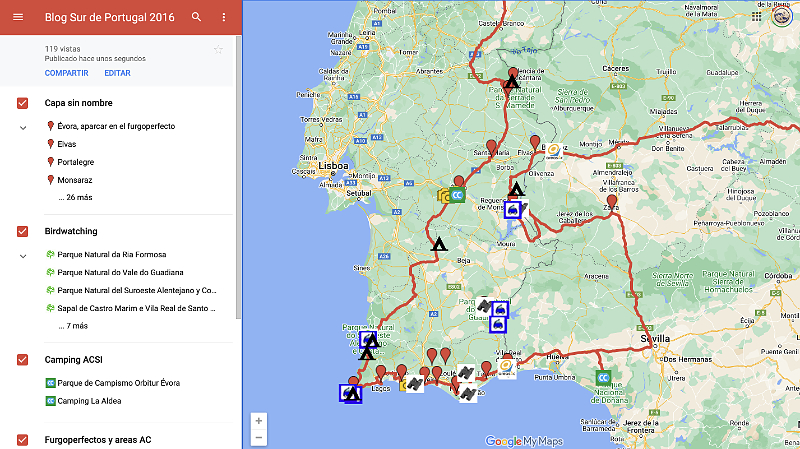Click Lisboa city label on map
Screen dimensions: 800x449
coord(333,166)
